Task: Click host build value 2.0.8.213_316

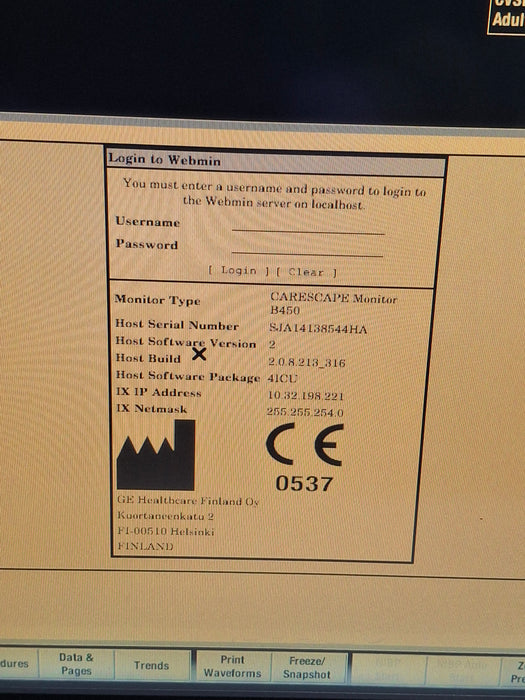Action: (x=307, y=362)
